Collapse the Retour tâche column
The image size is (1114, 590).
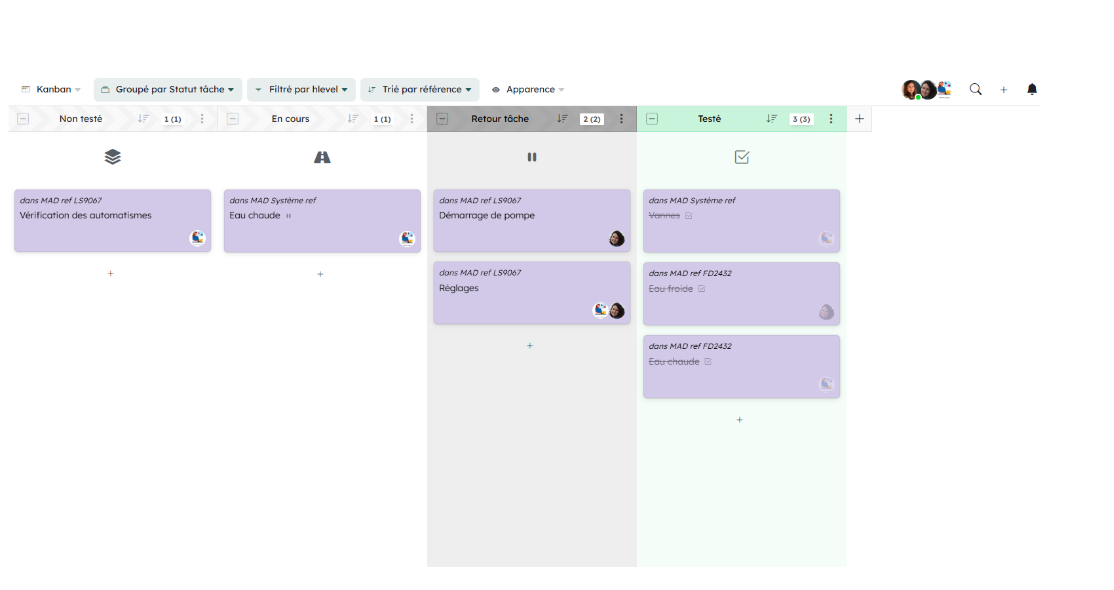[x=442, y=119]
